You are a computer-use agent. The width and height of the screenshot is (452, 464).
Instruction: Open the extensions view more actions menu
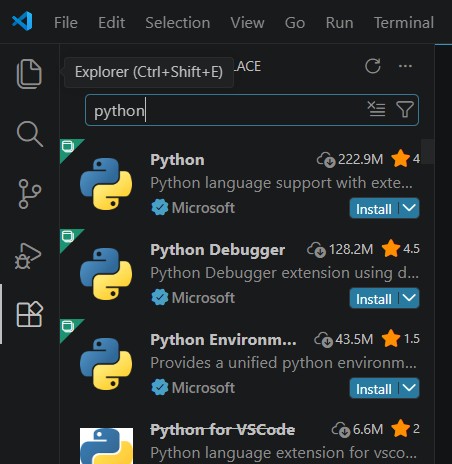click(x=405, y=66)
